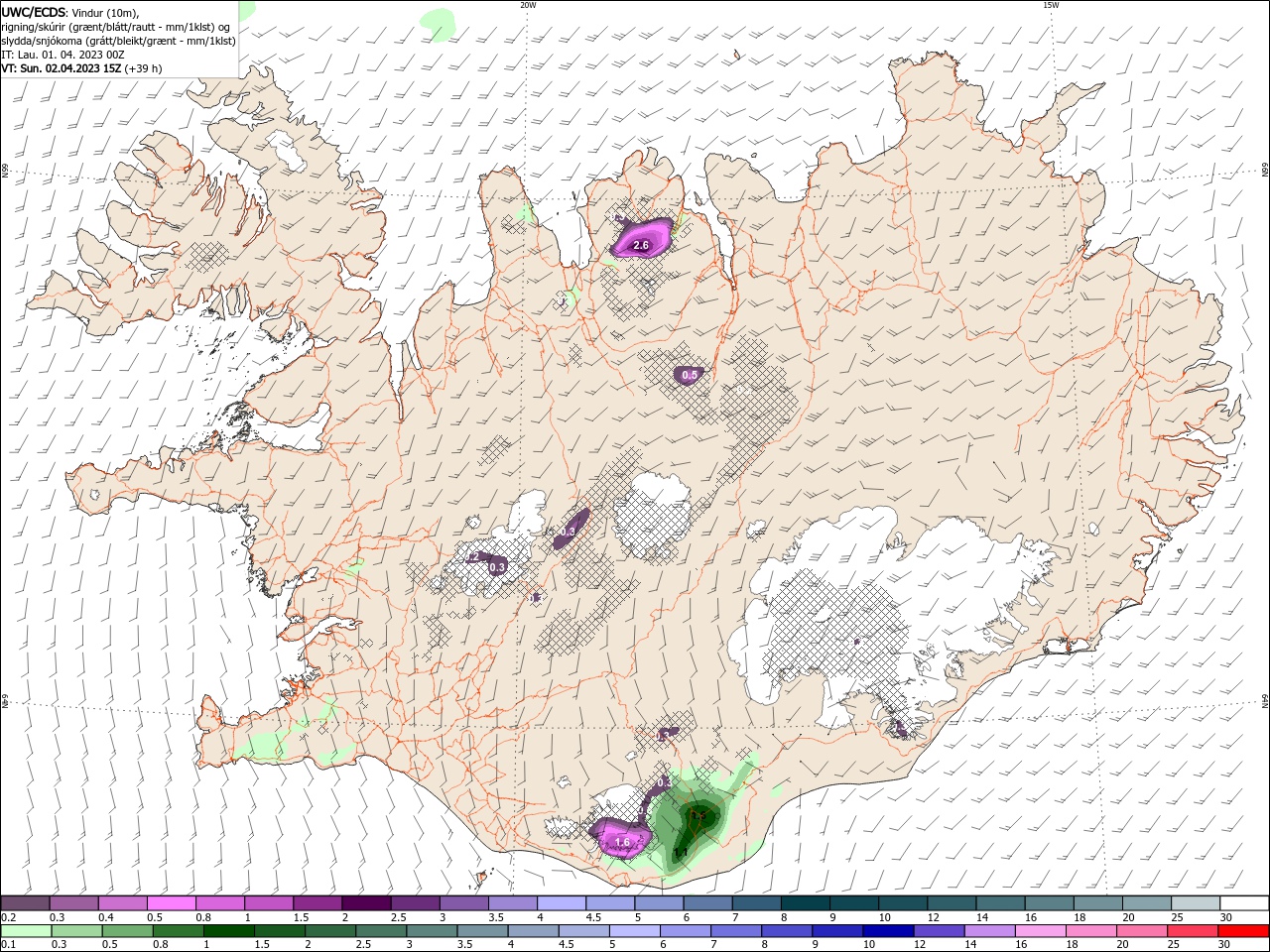Viewport: 1270px width, 952px height.
Task: Select the white snow legend swatch labeled 30
Action: 1244,903
